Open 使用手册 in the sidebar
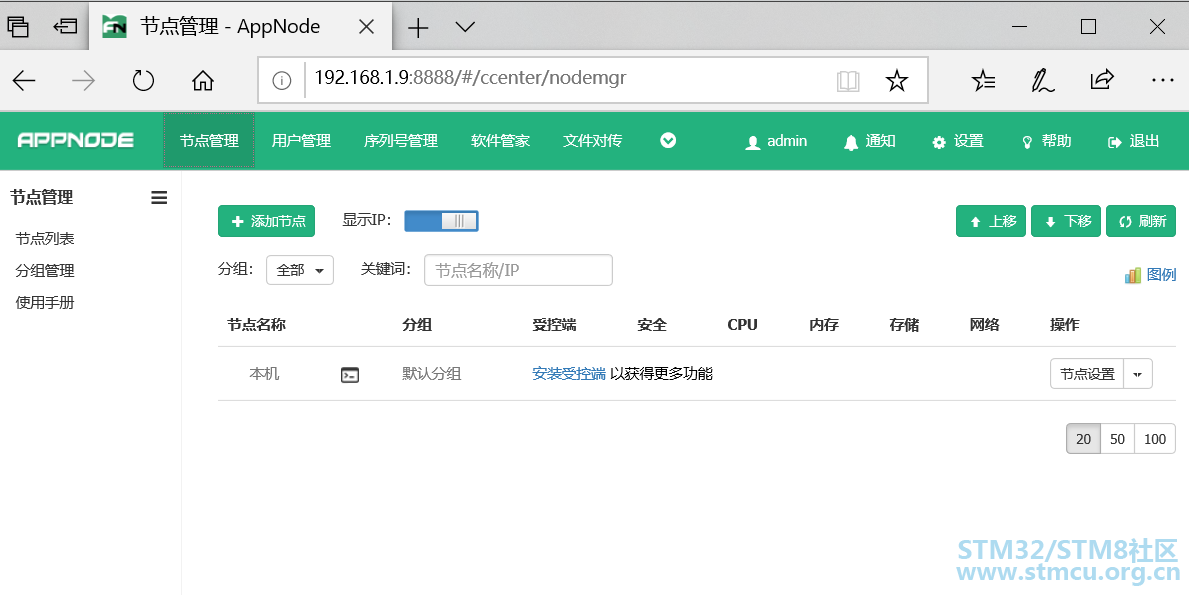1189x595 pixels. pos(45,302)
